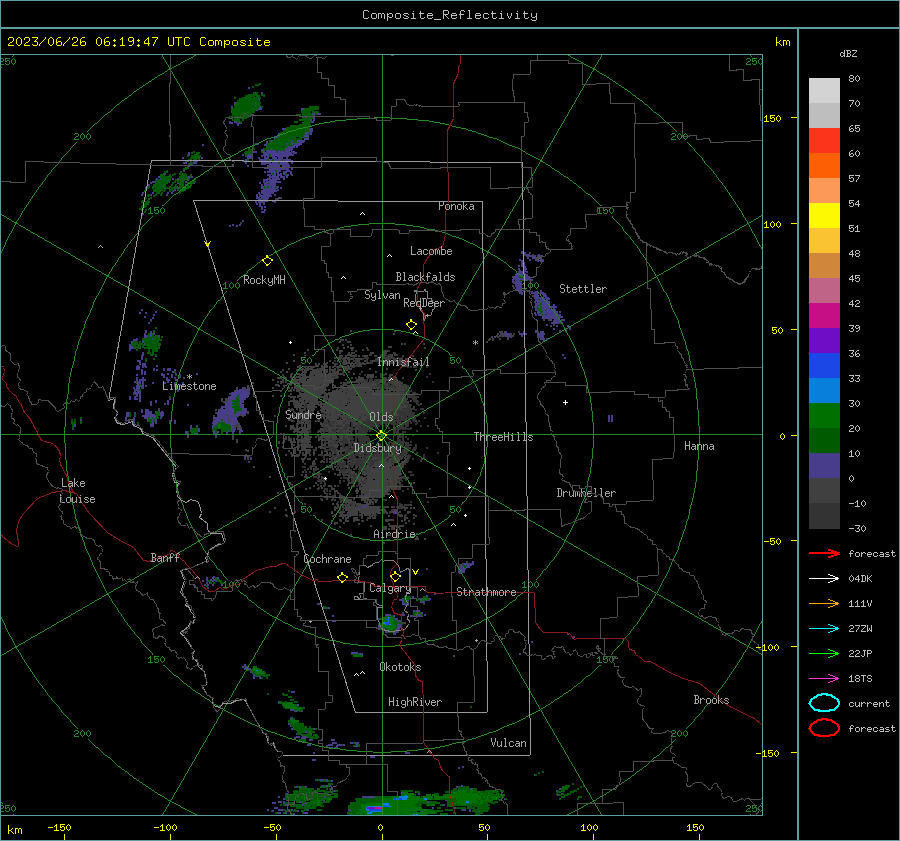Click the red forecast arrow legend icon
This screenshot has width=900, height=841.
click(x=824, y=553)
